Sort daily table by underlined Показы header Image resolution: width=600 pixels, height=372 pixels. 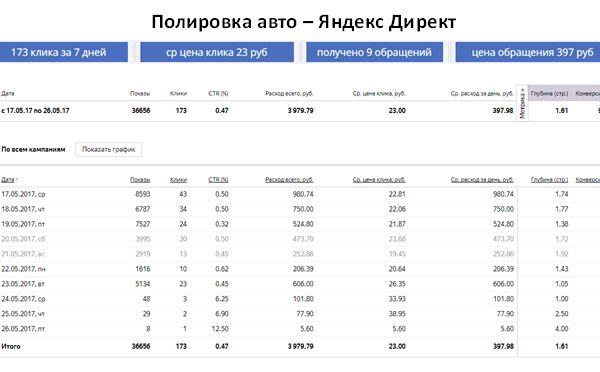[140, 179]
